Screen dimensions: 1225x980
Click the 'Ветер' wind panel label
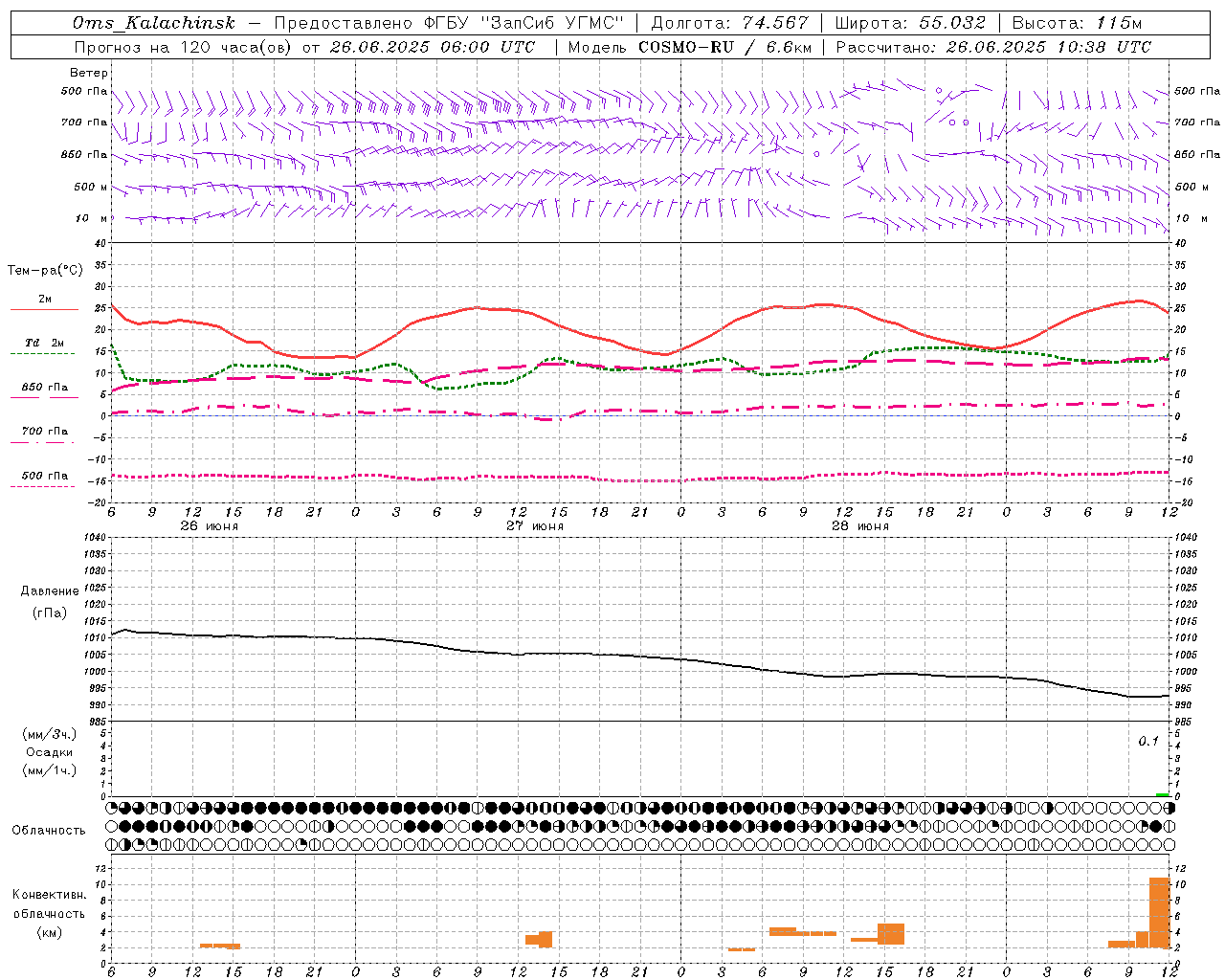click(x=89, y=73)
